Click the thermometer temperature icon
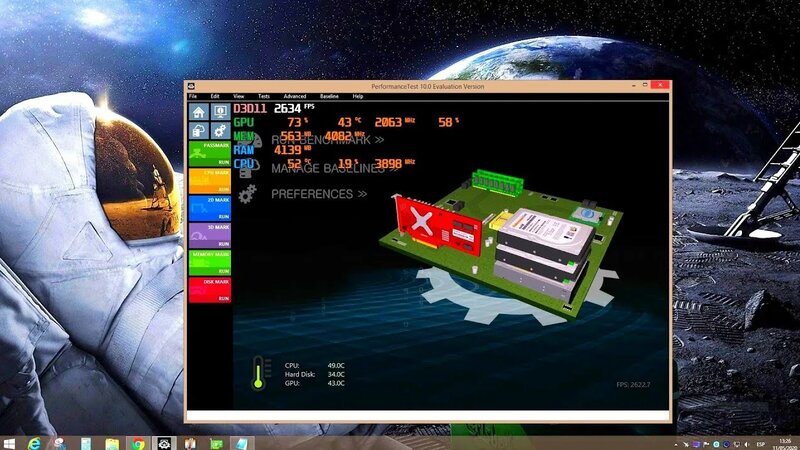This screenshot has width=800, height=450. [x=259, y=373]
